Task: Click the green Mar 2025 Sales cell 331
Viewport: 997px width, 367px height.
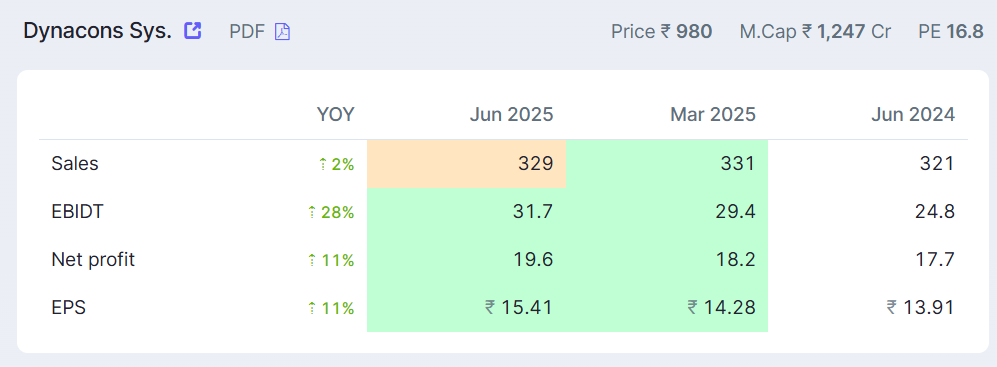Action: (667, 164)
